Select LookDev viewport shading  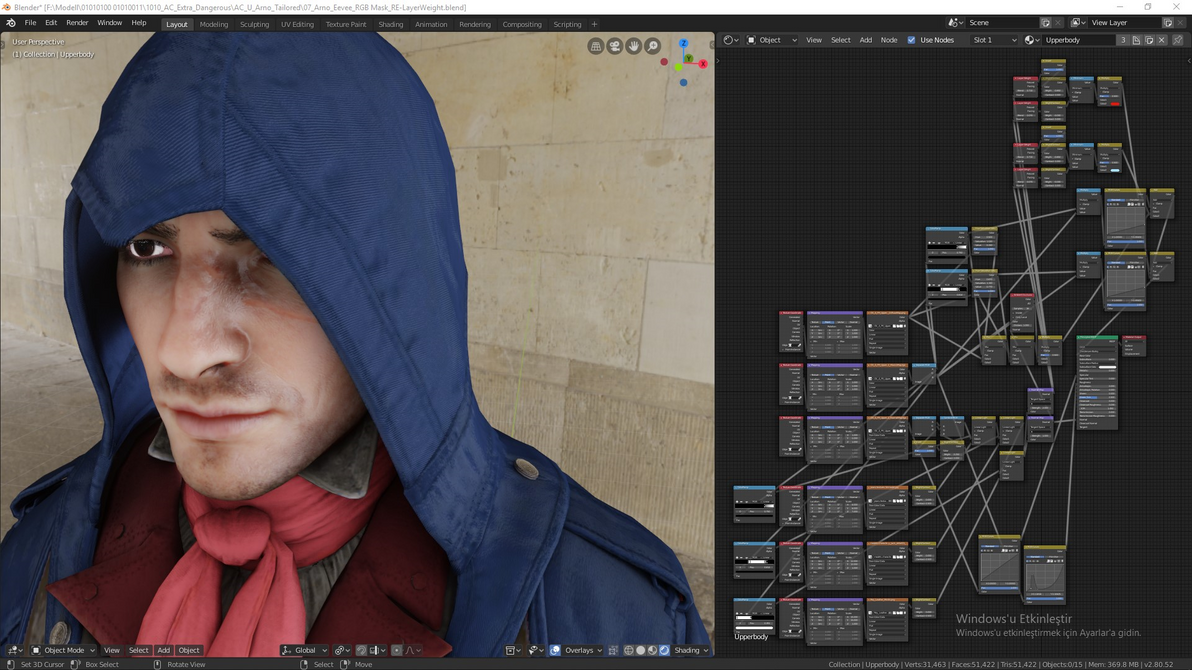652,650
